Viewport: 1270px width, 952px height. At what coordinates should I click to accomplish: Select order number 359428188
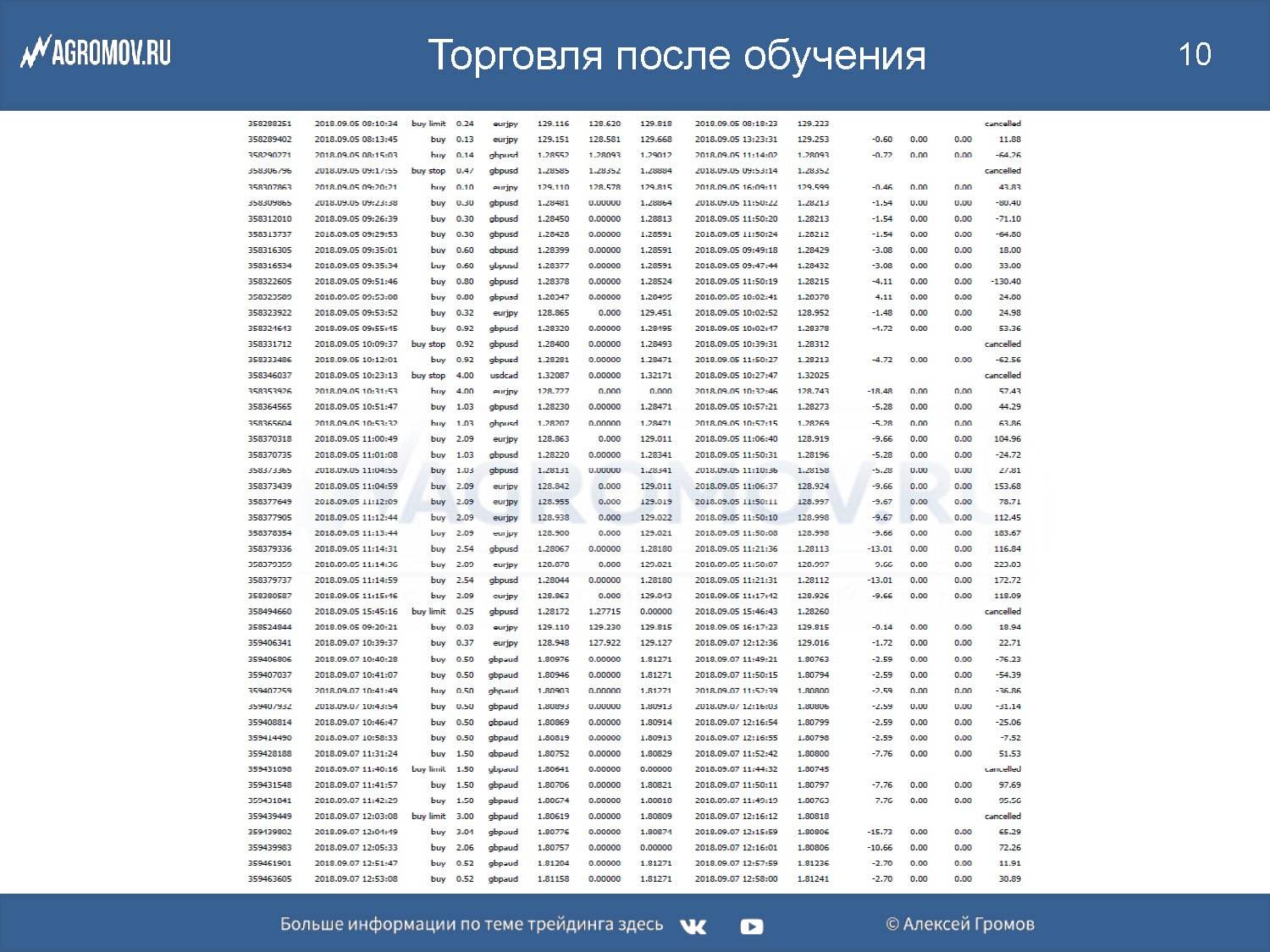point(269,754)
